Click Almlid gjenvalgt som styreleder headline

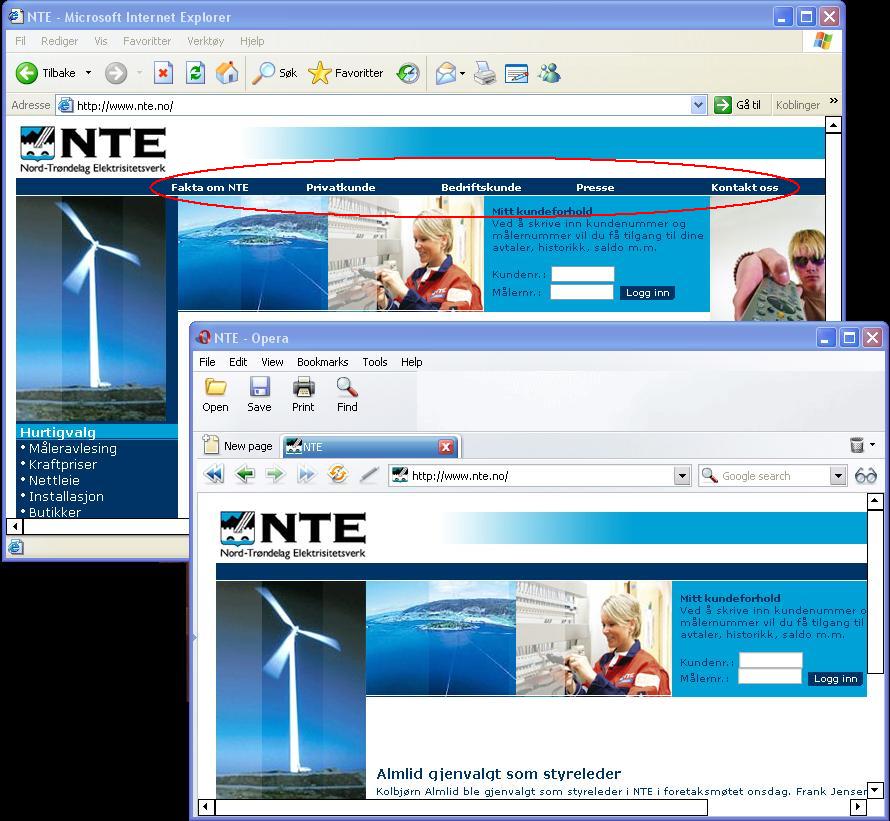(x=498, y=774)
